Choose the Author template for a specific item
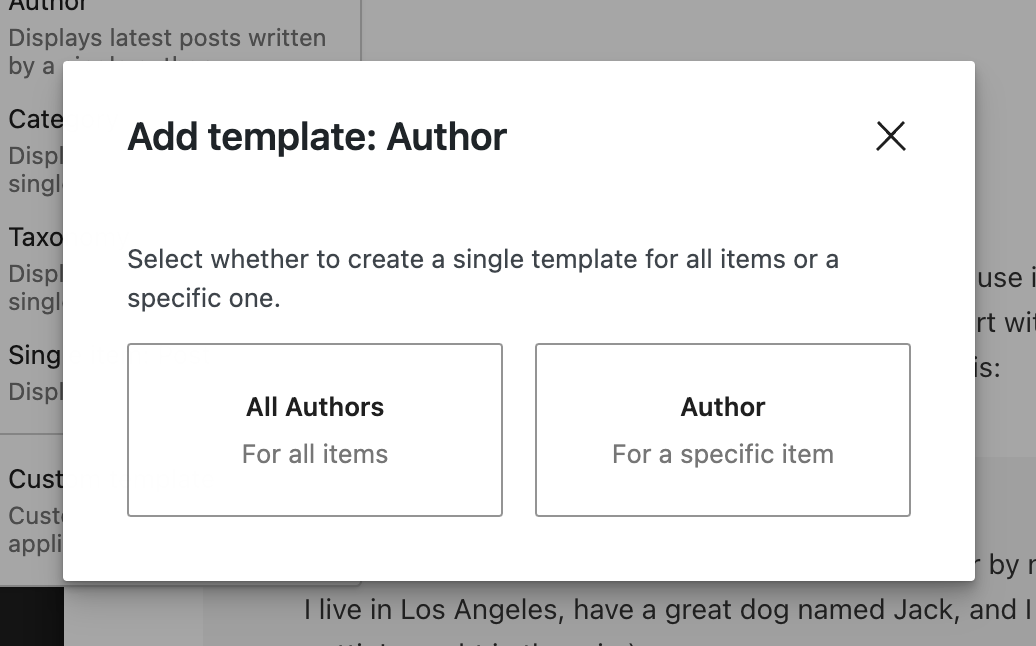 click(x=722, y=430)
